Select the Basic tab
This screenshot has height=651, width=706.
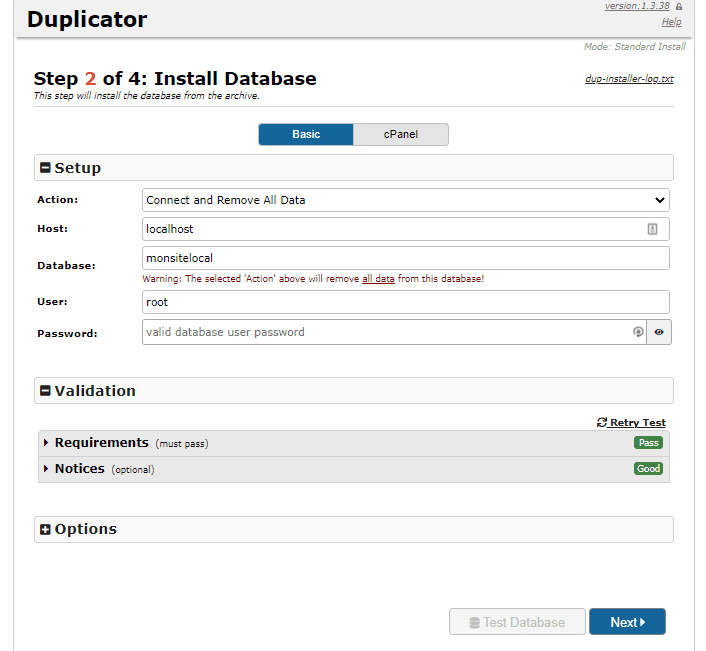306,134
